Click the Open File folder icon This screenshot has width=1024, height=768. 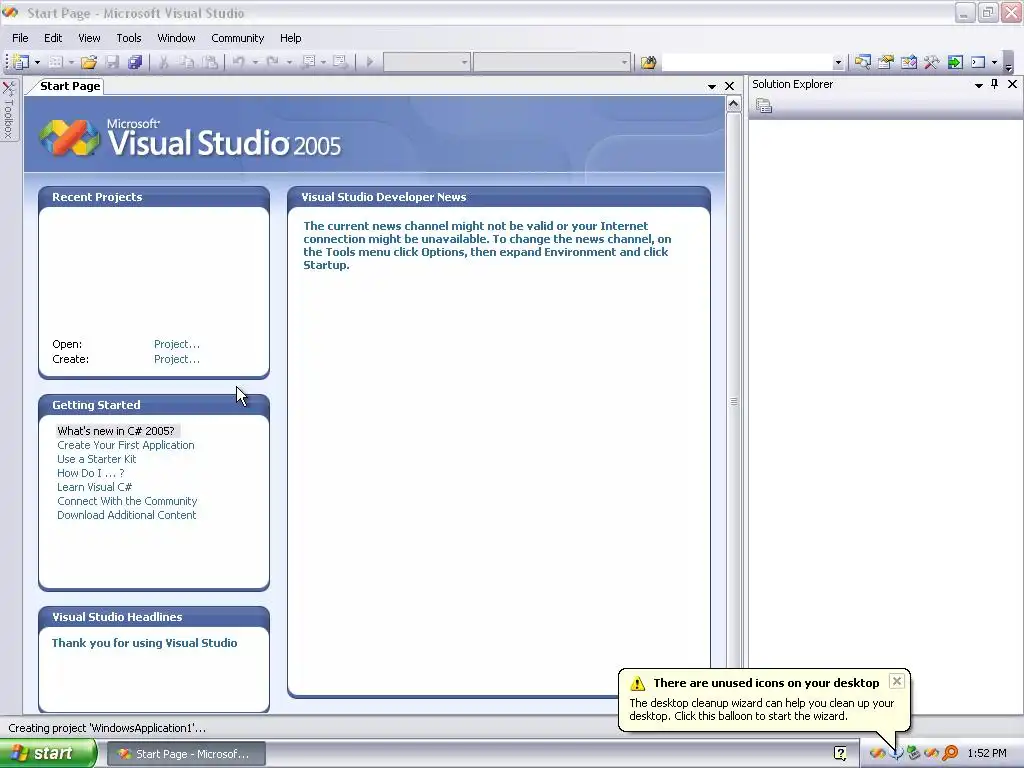(89, 62)
